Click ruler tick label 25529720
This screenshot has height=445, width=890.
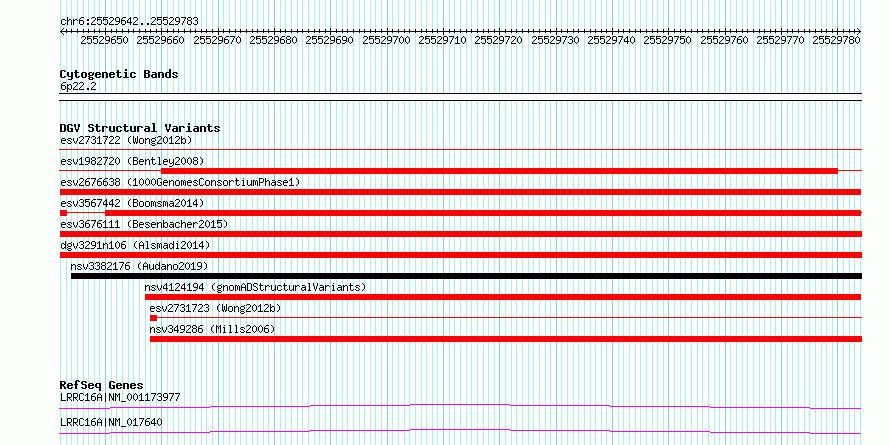click(498, 40)
